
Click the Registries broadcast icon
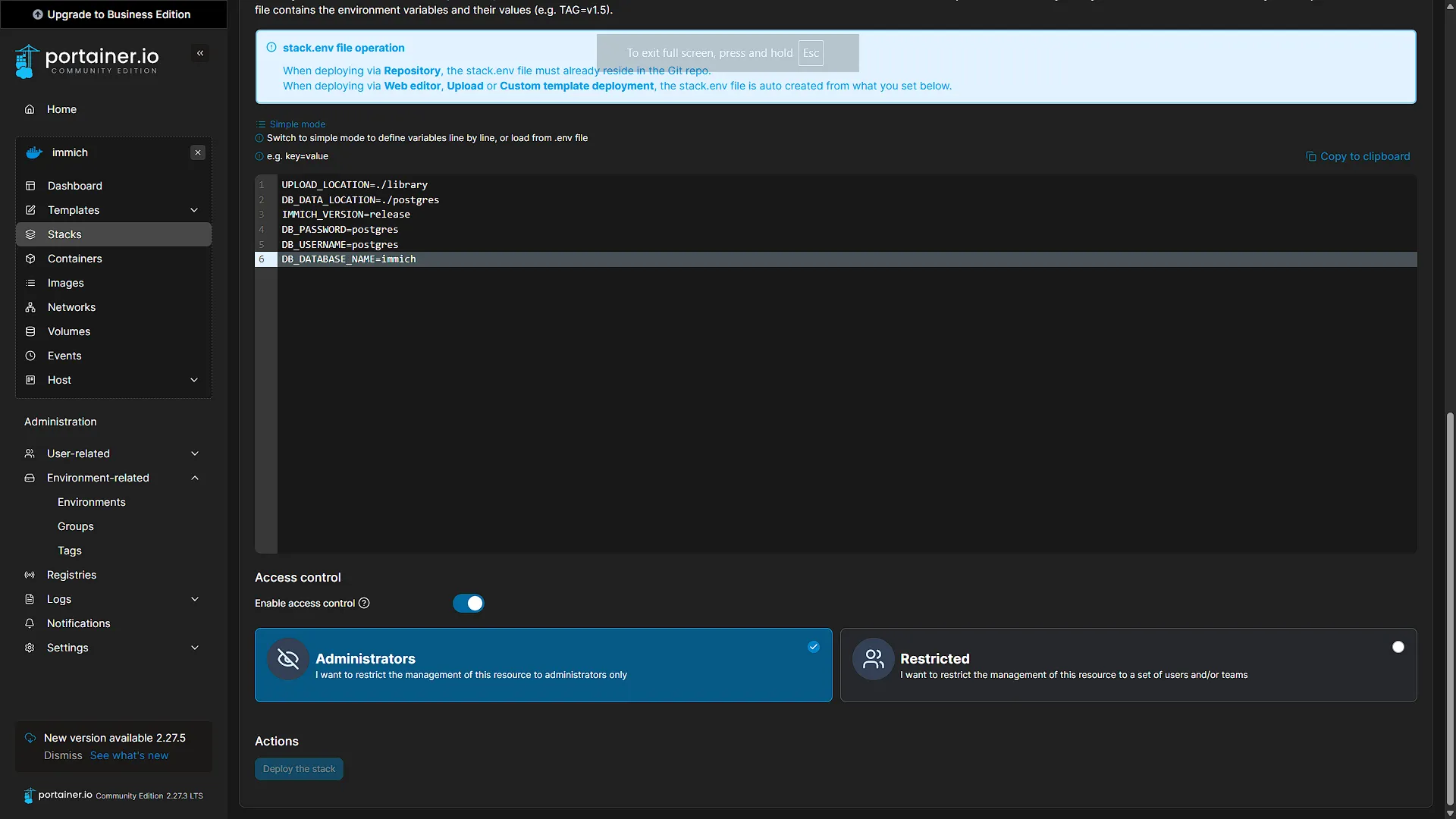click(x=30, y=575)
